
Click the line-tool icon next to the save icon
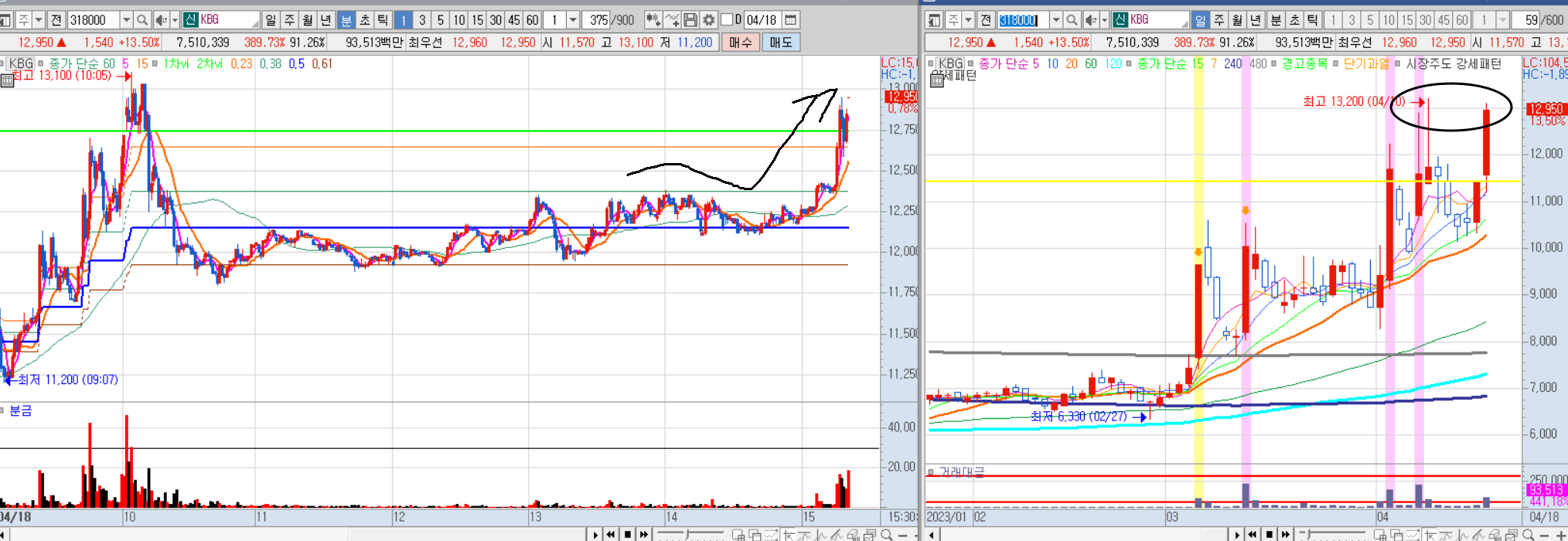[672, 20]
